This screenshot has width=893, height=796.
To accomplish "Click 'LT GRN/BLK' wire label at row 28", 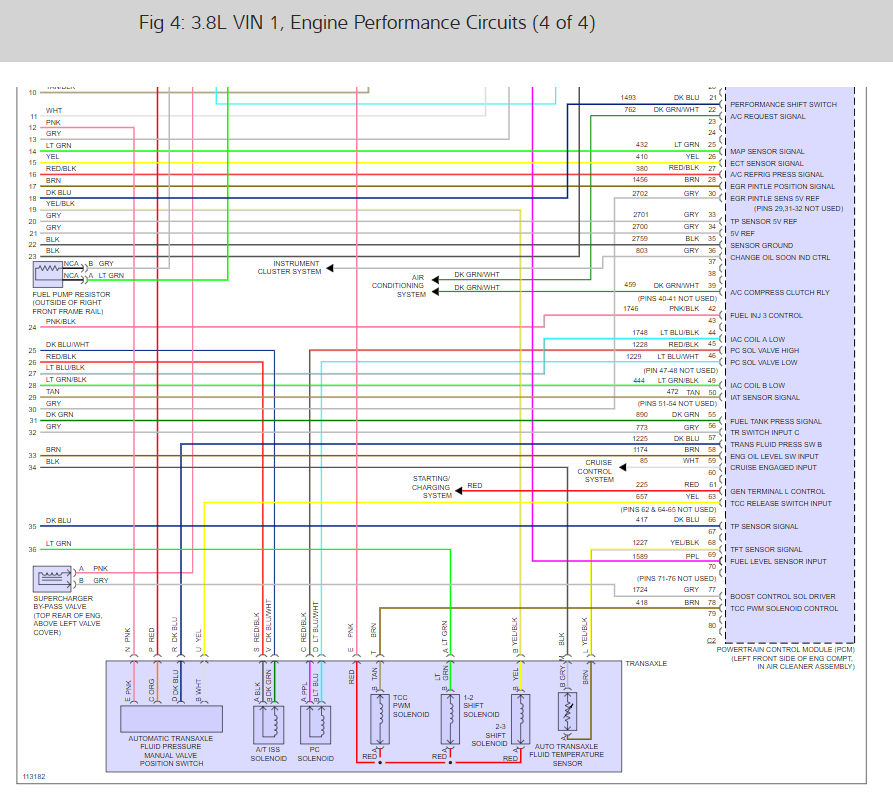I will tap(66, 380).
